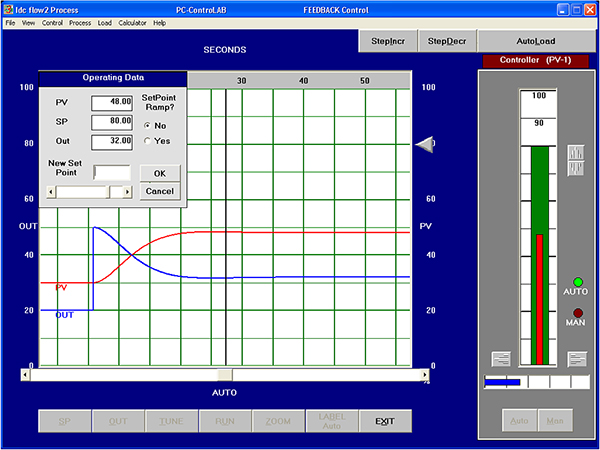
Task: Click set point scrollbar right arrow
Action: coord(127,192)
